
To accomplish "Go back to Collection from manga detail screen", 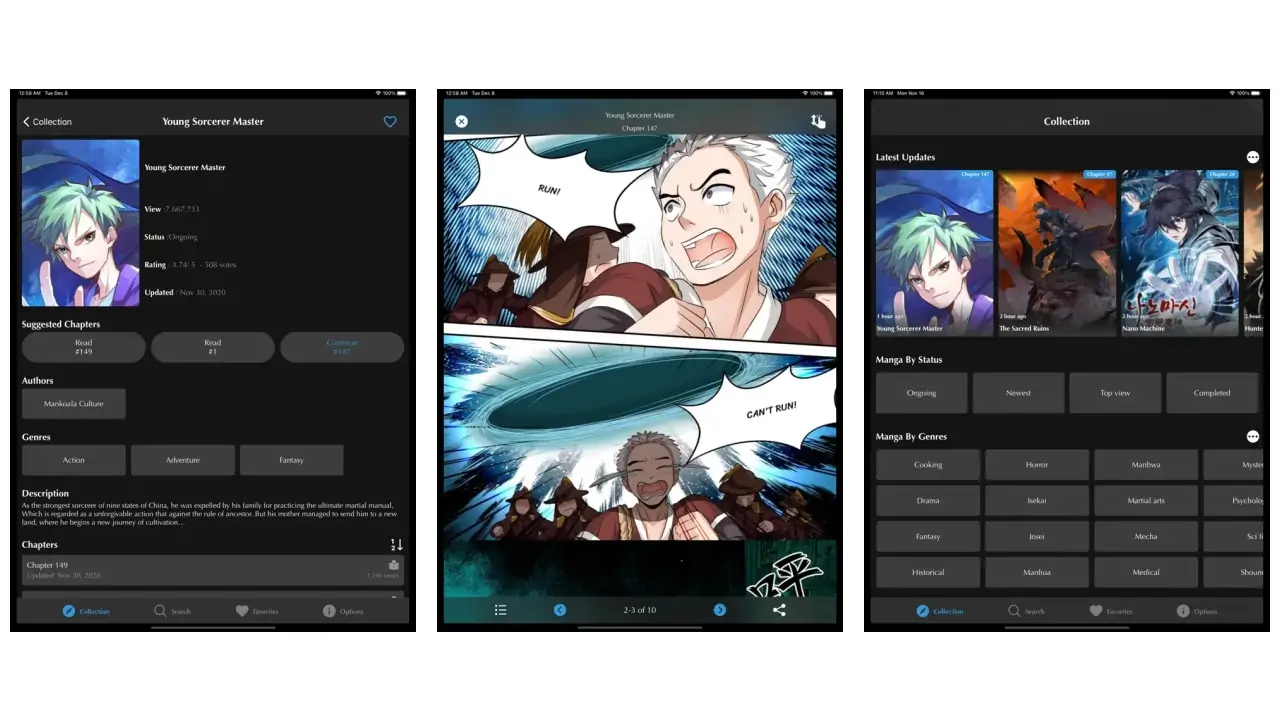I will coord(47,122).
